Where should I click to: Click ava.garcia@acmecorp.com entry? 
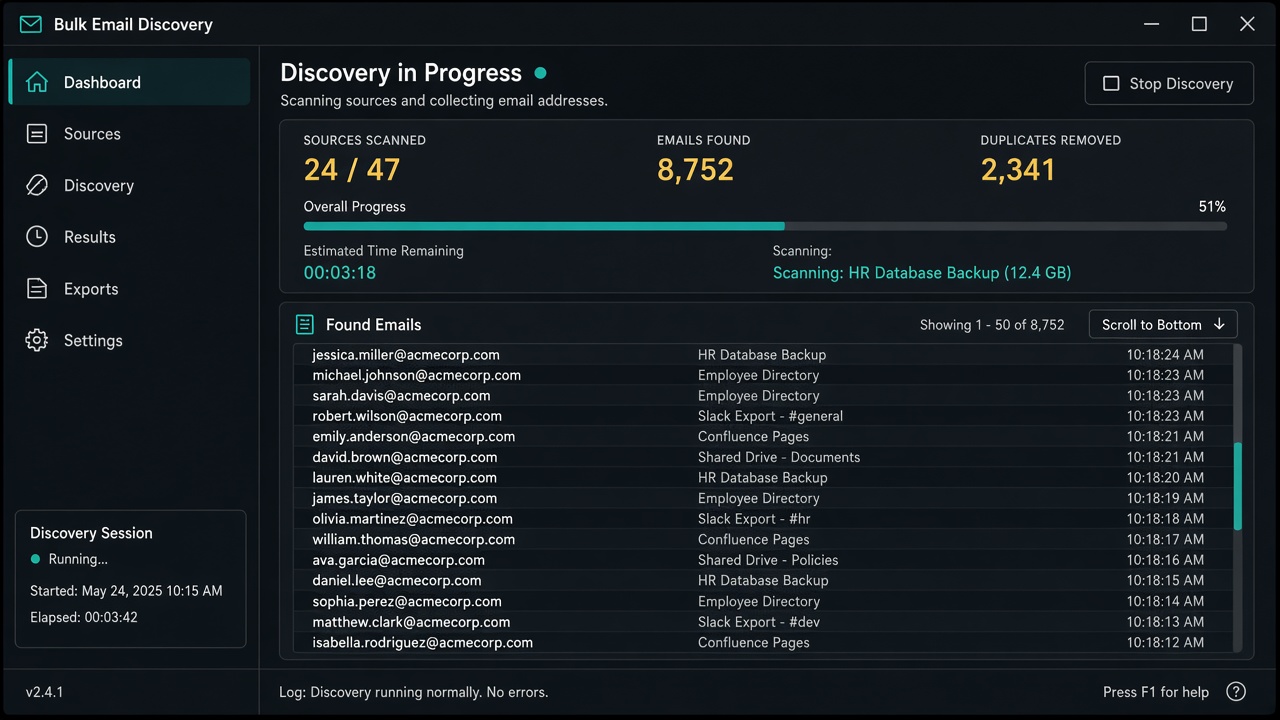click(398, 560)
